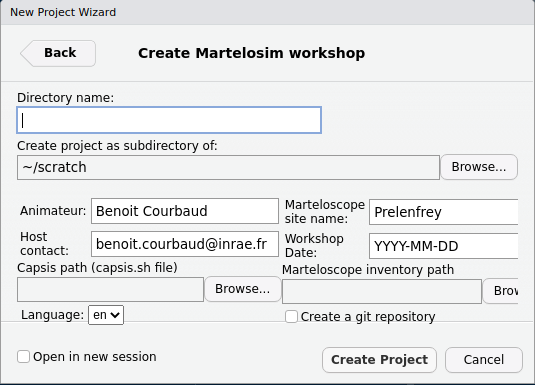
Task: Click the ~/scratch subdirectory path field
Action: (228, 167)
